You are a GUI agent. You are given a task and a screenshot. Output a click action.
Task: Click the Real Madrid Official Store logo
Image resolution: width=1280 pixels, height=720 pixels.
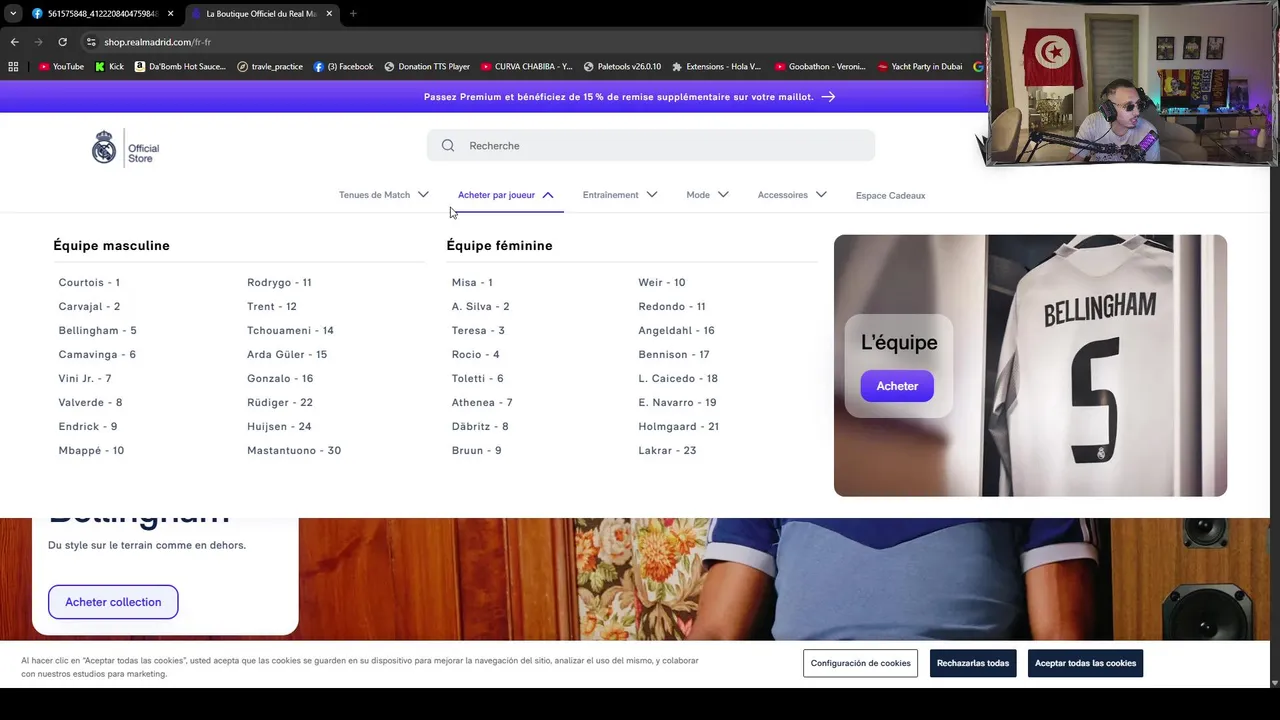(x=126, y=147)
